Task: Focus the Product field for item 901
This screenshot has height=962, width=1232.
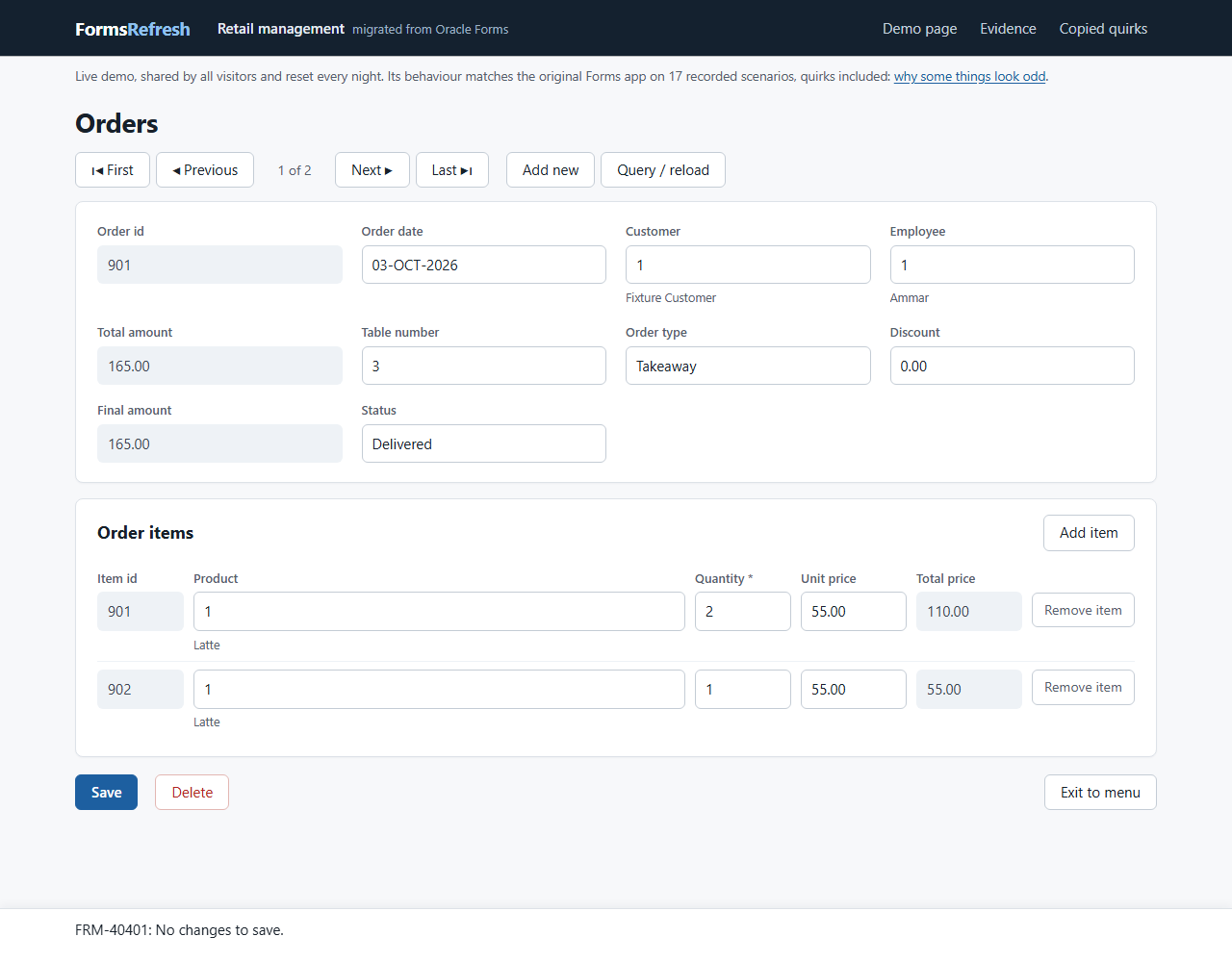Action: pos(439,612)
